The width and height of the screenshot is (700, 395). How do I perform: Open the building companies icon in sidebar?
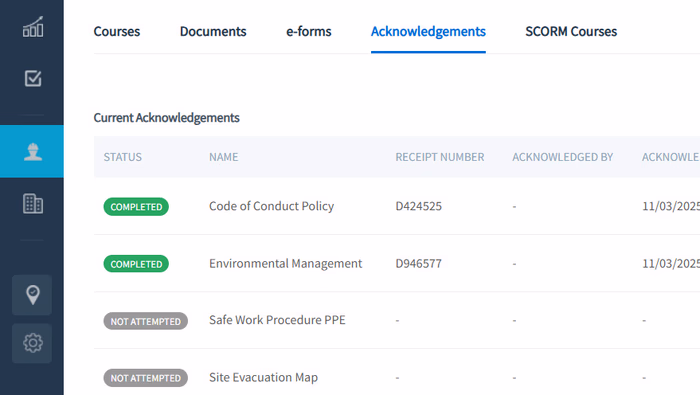tap(33, 204)
